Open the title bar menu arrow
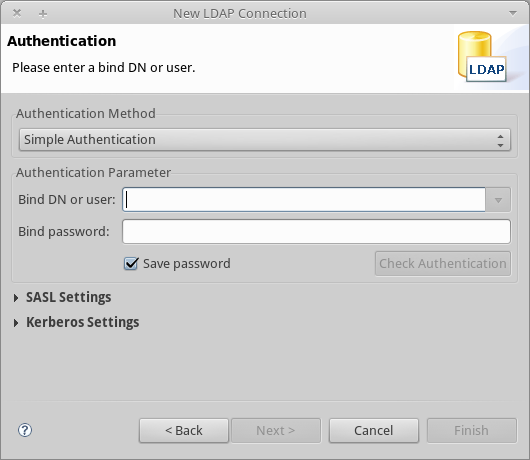 (513, 14)
